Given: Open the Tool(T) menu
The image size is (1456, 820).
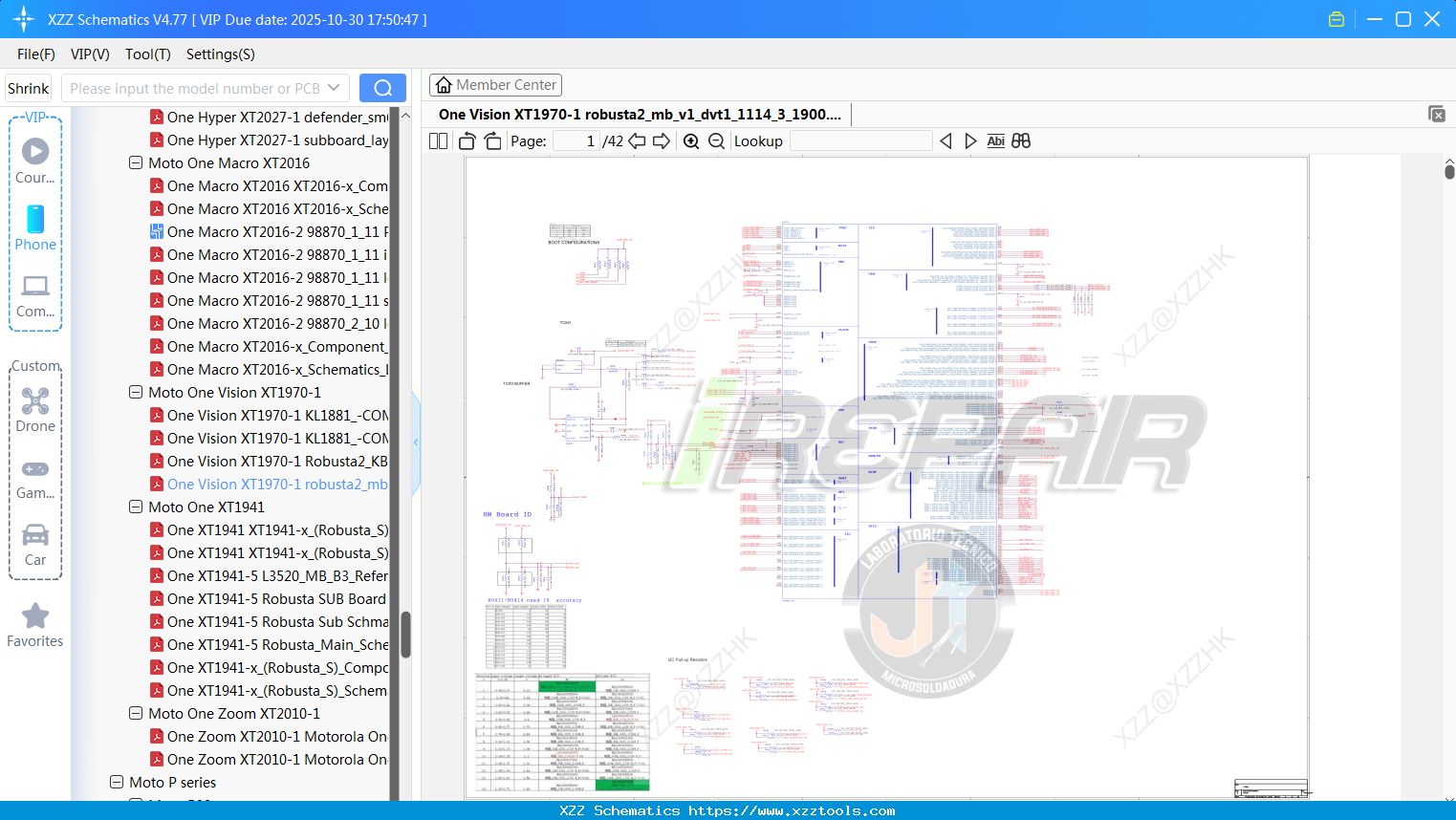Looking at the screenshot, I should click(147, 54).
